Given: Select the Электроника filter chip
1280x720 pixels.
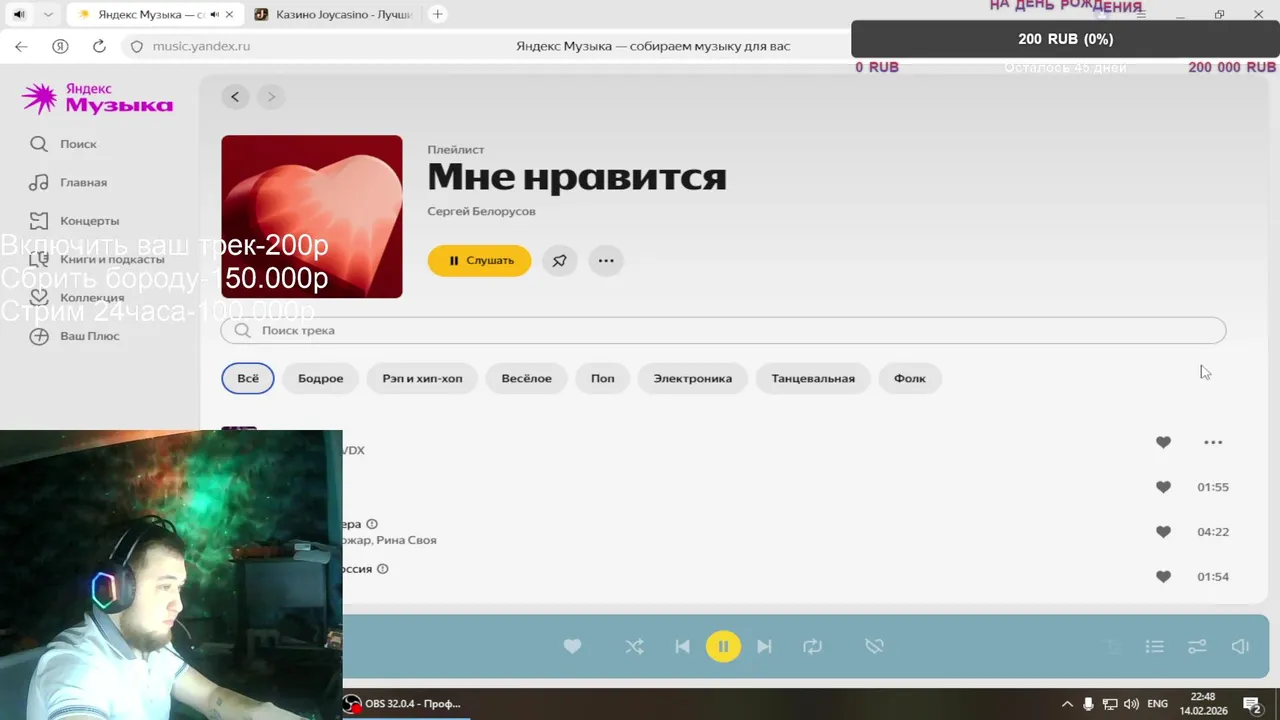Looking at the screenshot, I should [x=692, y=378].
